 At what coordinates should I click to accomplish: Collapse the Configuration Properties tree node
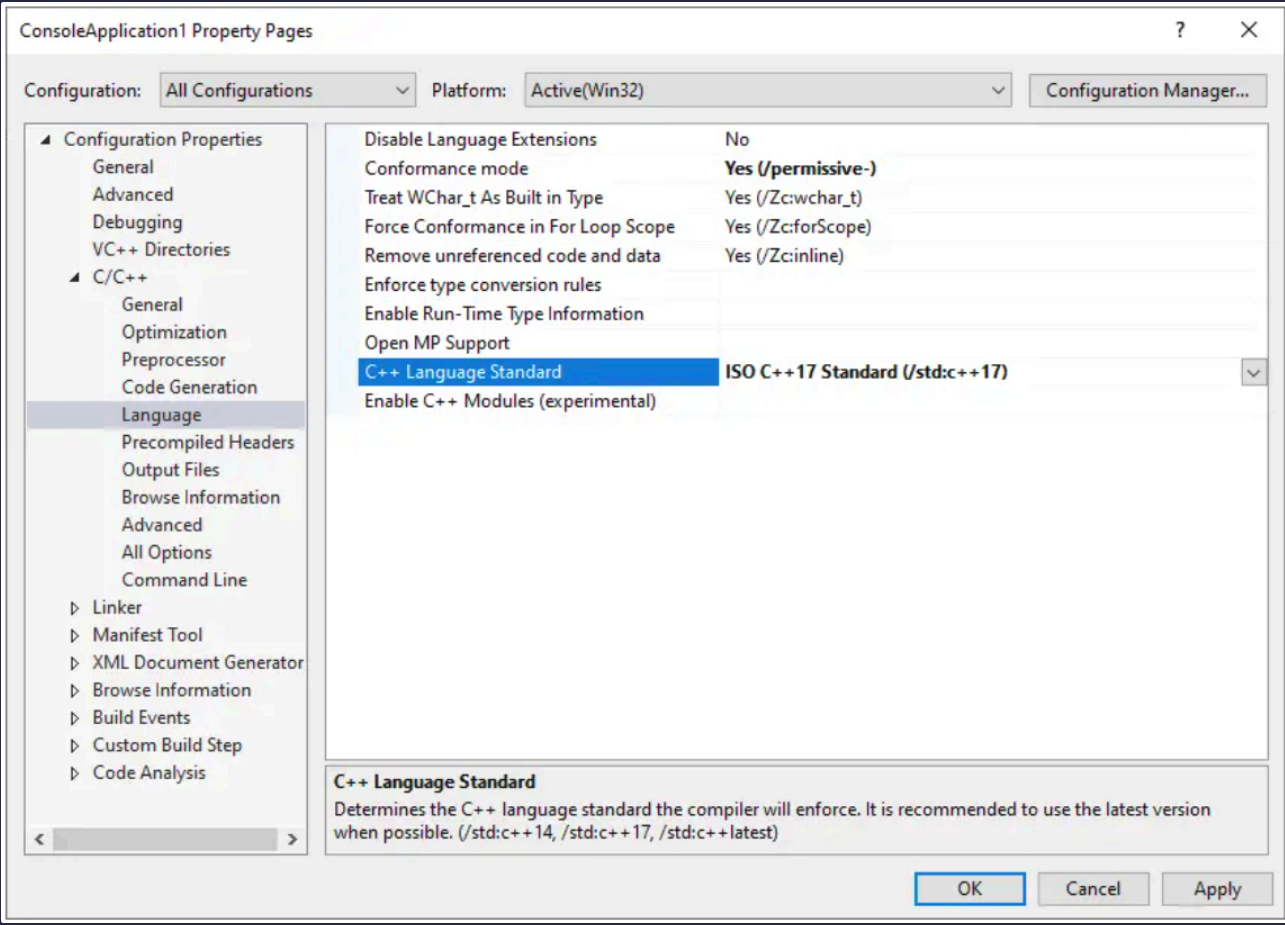(x=44, y=140)
